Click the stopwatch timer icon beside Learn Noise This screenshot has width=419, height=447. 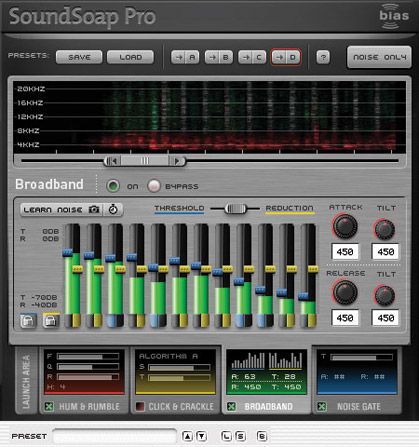click(x=113, y=210)
